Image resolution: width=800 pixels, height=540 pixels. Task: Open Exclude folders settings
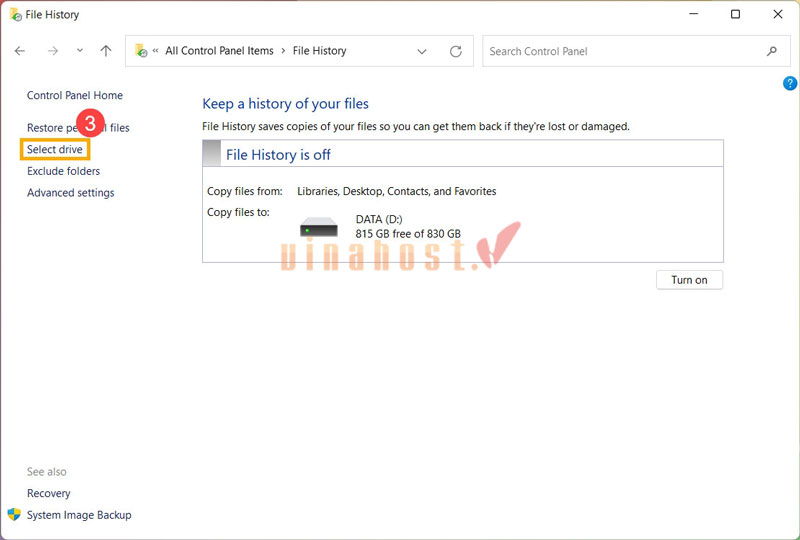pos(63,171)
